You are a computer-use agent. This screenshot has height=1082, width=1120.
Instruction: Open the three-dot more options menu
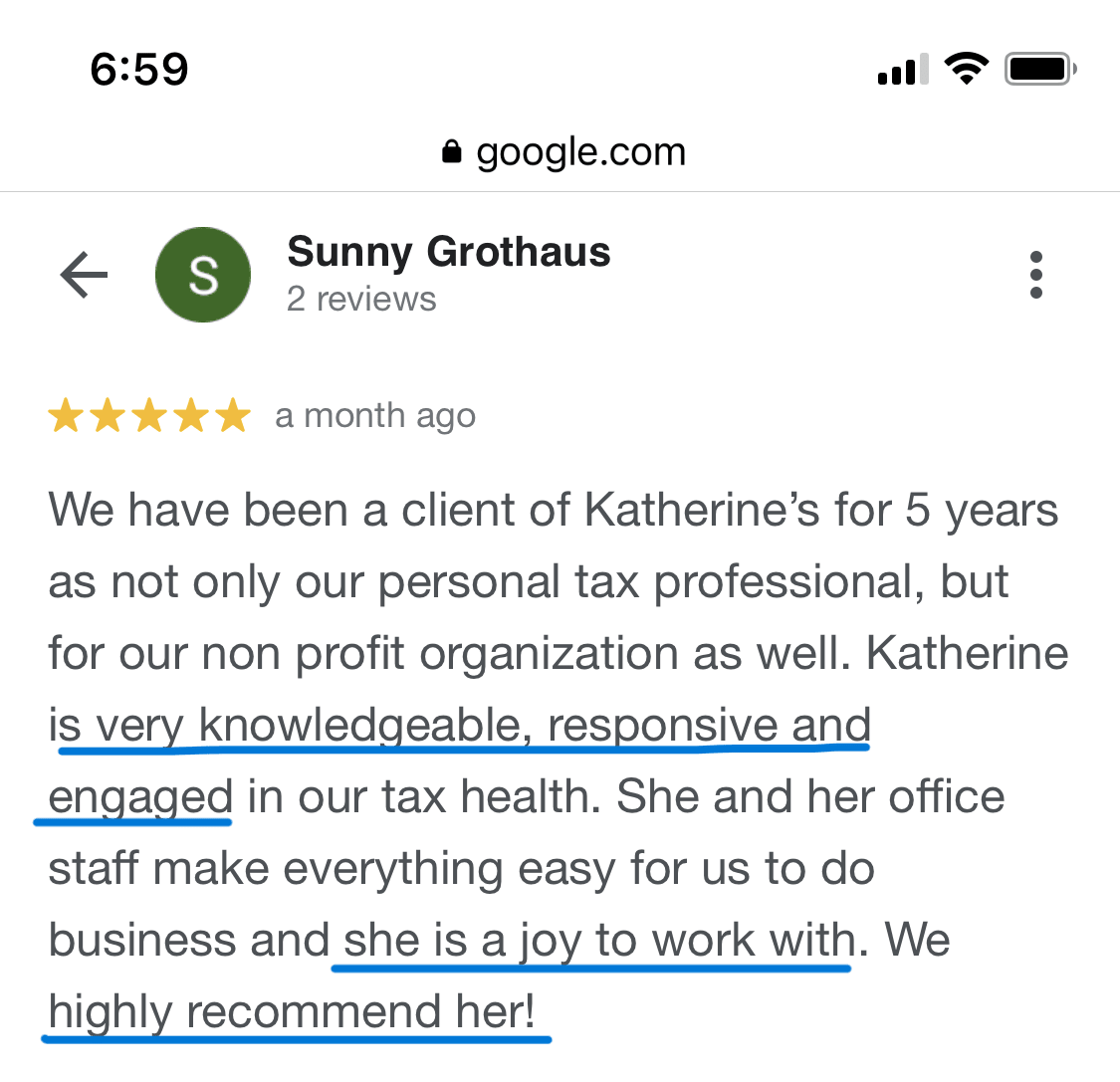pyautogui.click(x=1036, y=275)
